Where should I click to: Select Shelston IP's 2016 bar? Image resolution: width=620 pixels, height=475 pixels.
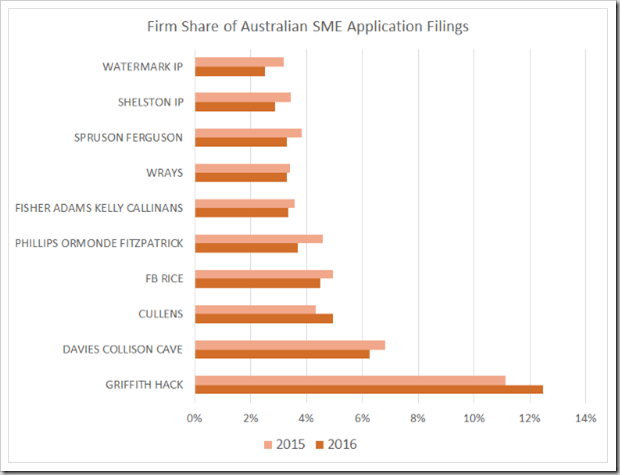[x=235, y=106]
